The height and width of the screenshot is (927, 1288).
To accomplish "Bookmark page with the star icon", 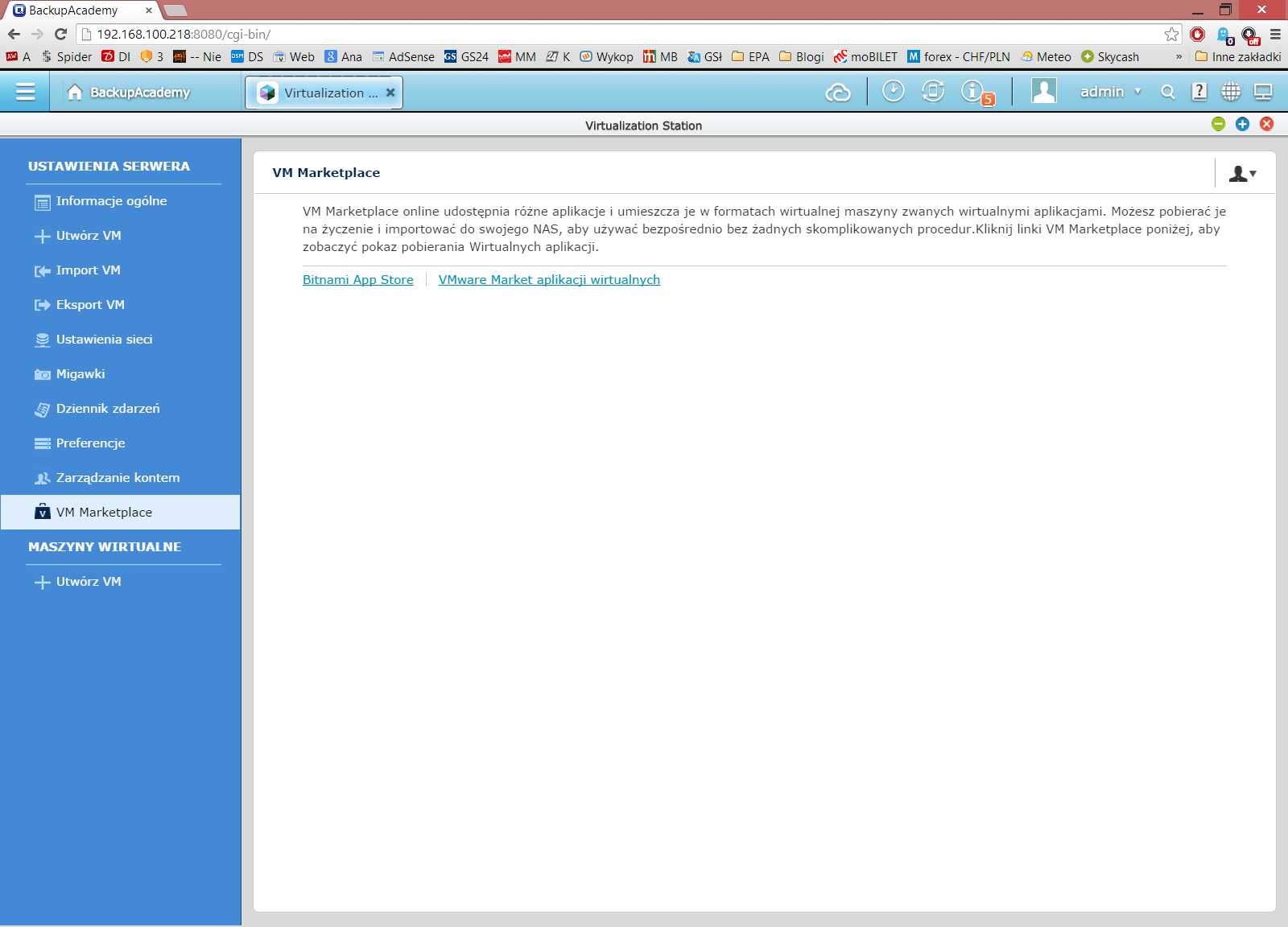I will (1171, 34).
